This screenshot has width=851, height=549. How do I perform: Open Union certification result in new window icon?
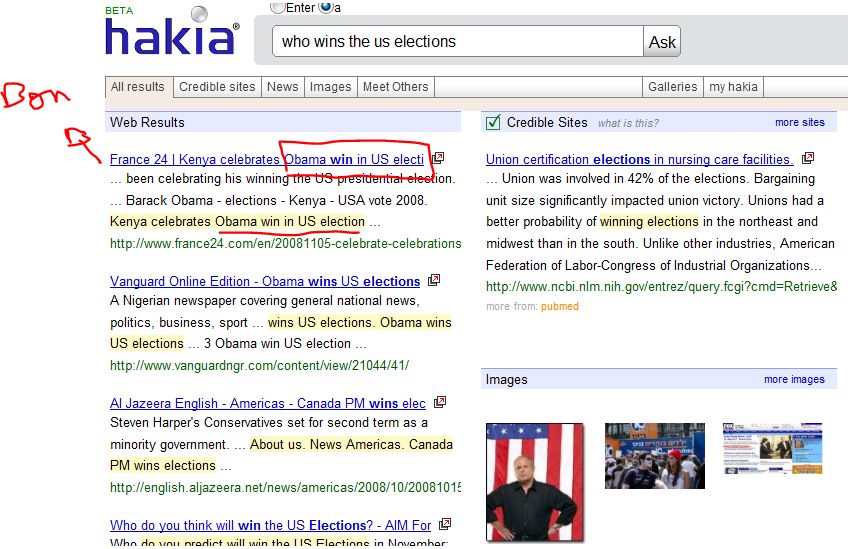[x=808, y=158]
